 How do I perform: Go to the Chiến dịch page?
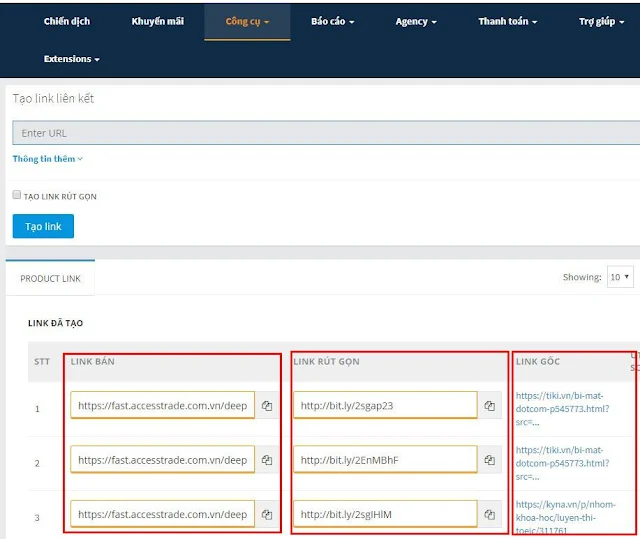point(67,22)
